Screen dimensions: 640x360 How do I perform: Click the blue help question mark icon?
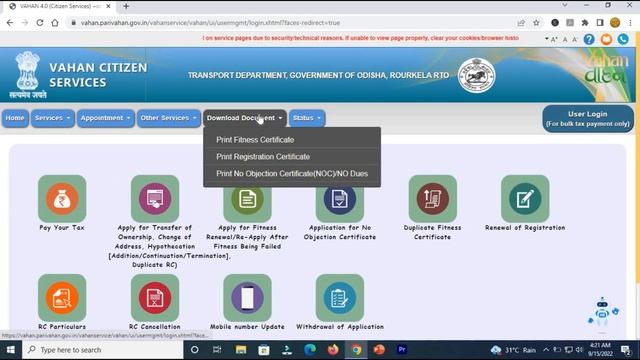coord(589,39)
